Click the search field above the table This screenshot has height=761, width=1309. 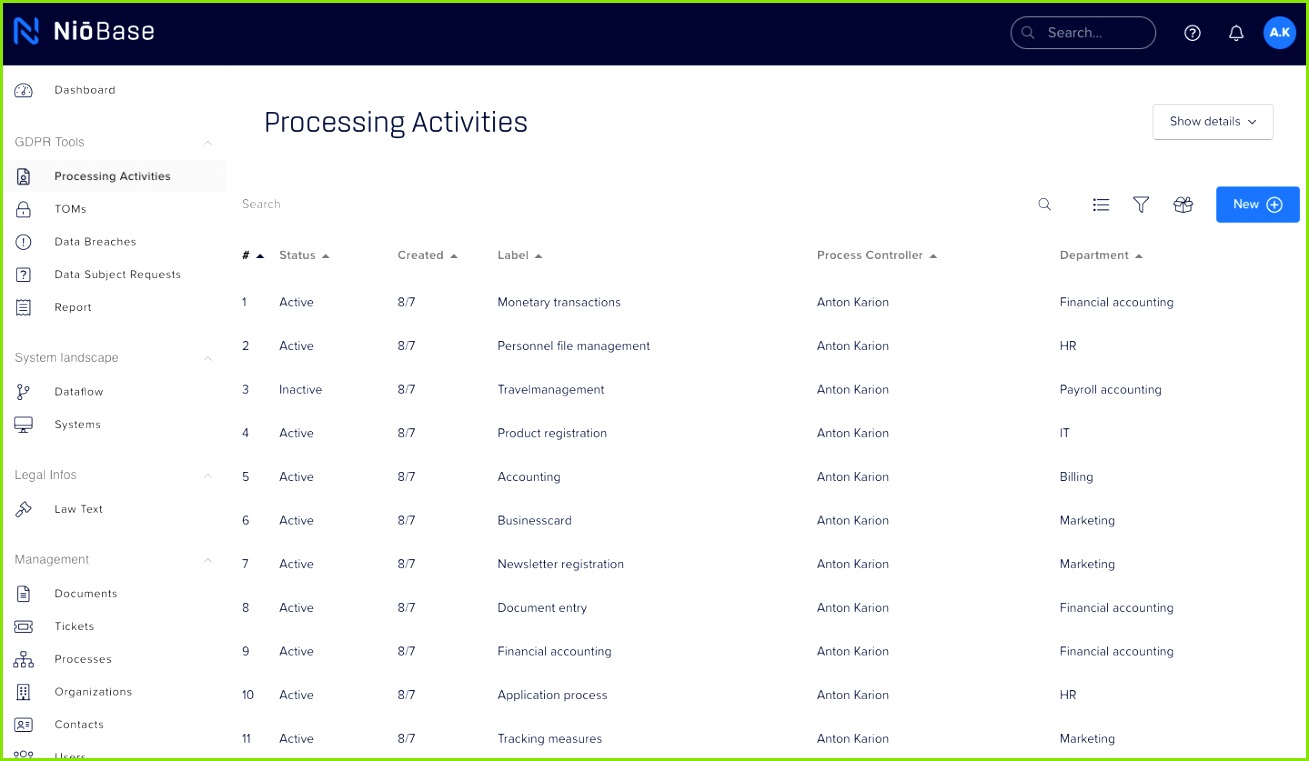click(400, 204)
